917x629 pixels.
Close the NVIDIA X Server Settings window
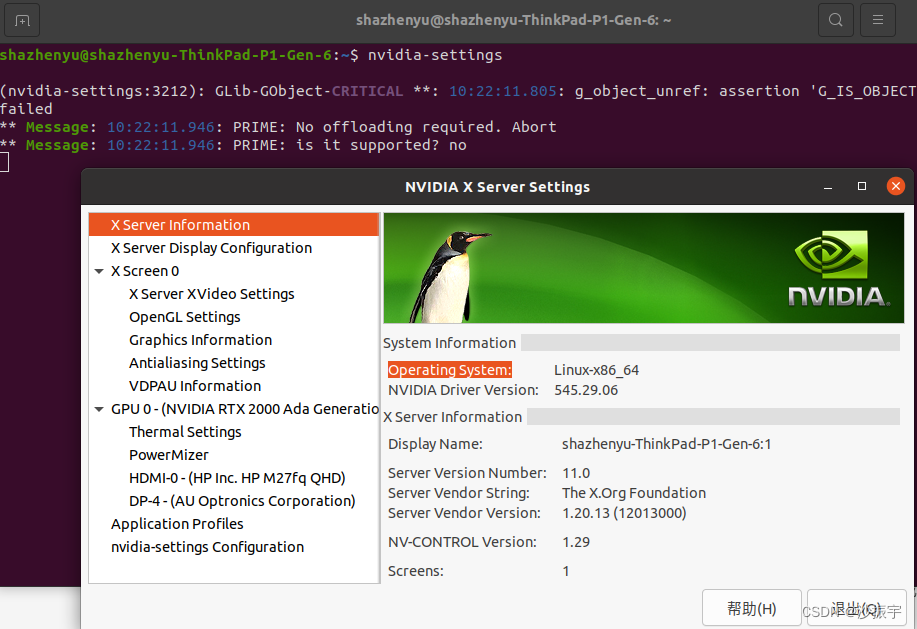click(895, 186)
